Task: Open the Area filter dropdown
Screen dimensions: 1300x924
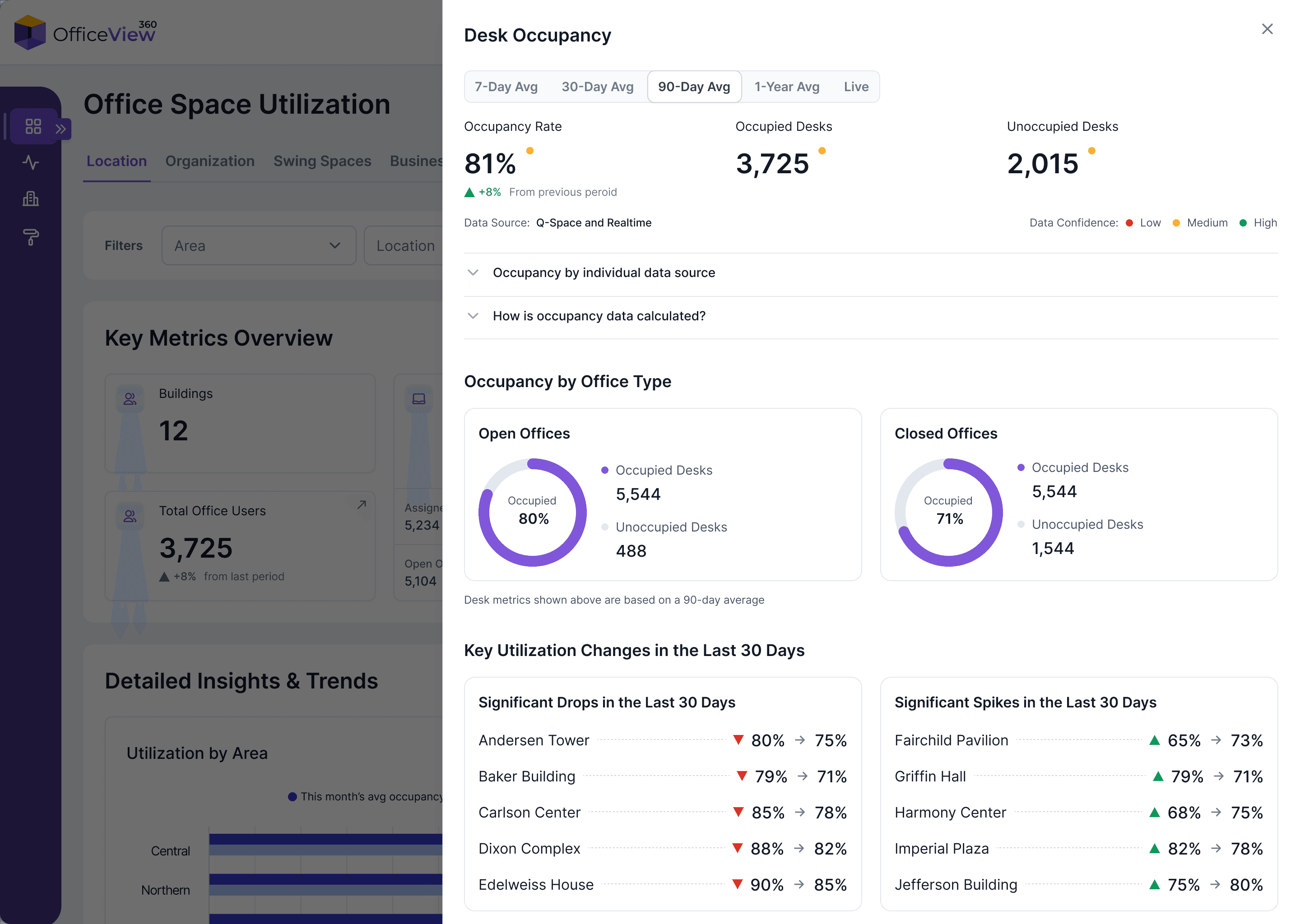Action: coord(258,246)
